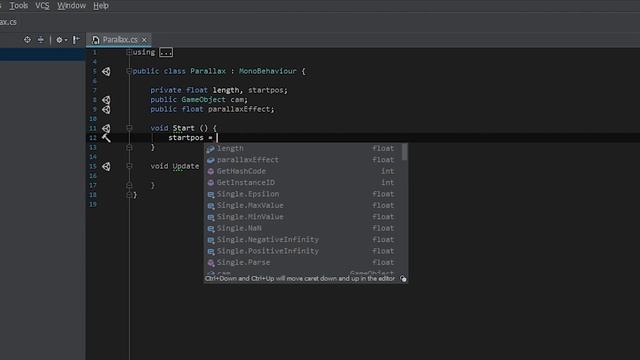Image resolution: width=640 pixels, height=360 pixels.
Task: Click field icon beside length suggestion
Action: click(211, 149)
